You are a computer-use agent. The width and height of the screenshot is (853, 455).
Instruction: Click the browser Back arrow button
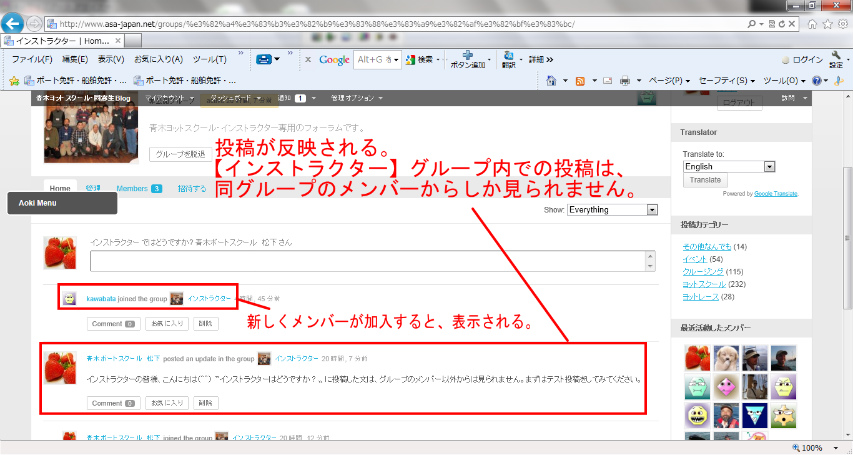[12, 24]
